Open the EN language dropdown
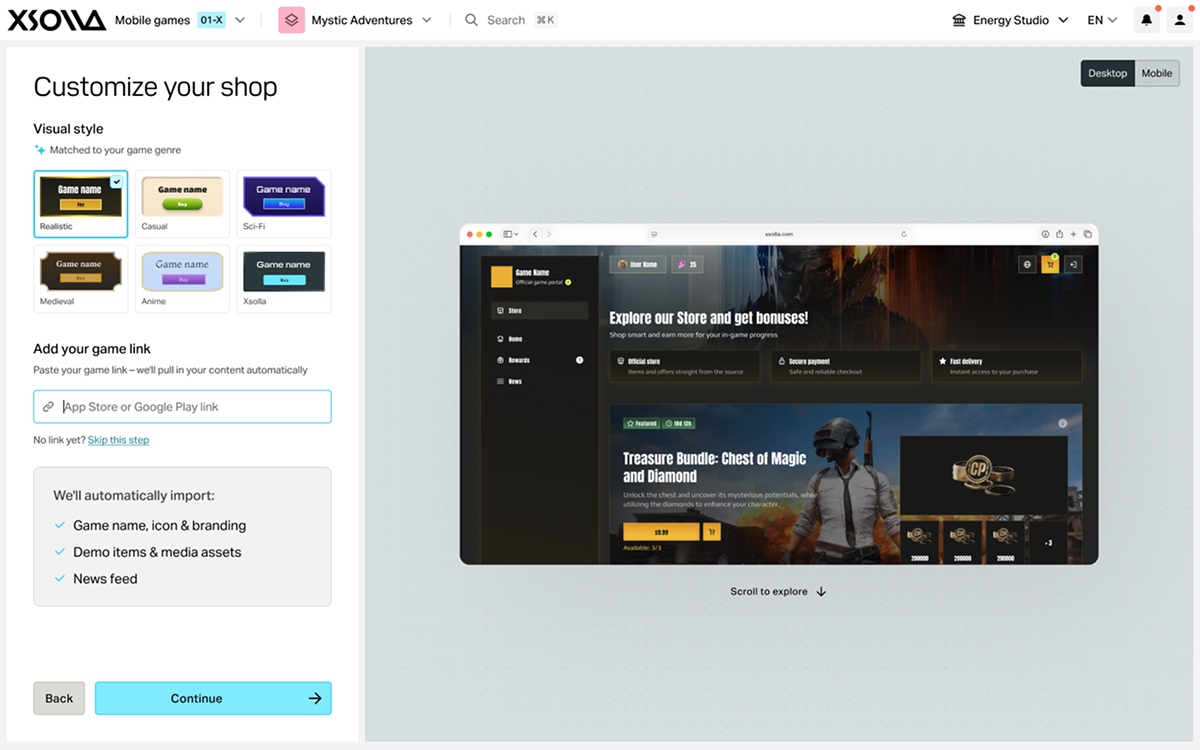The height and width of the screenshot is (750, 1200). [1102, 20]
